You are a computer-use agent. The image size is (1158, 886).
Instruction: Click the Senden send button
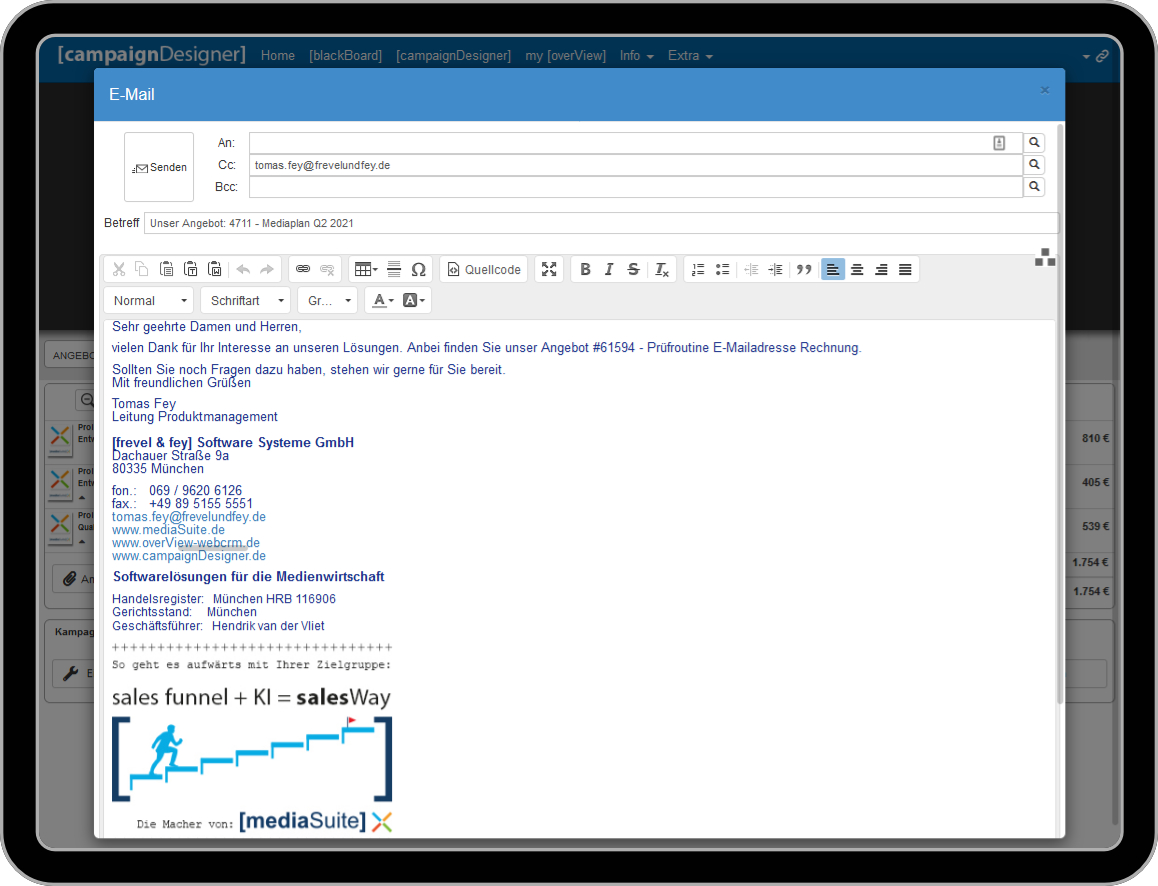click(159, 167)
